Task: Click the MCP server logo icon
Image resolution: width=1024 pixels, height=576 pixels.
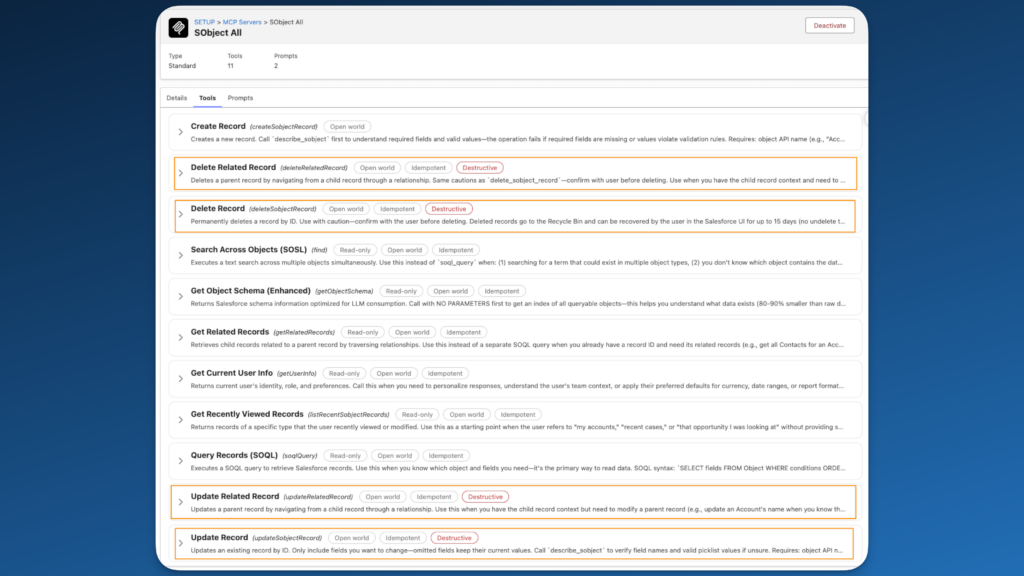Action: pyautogui.click(x=178, y=27)
